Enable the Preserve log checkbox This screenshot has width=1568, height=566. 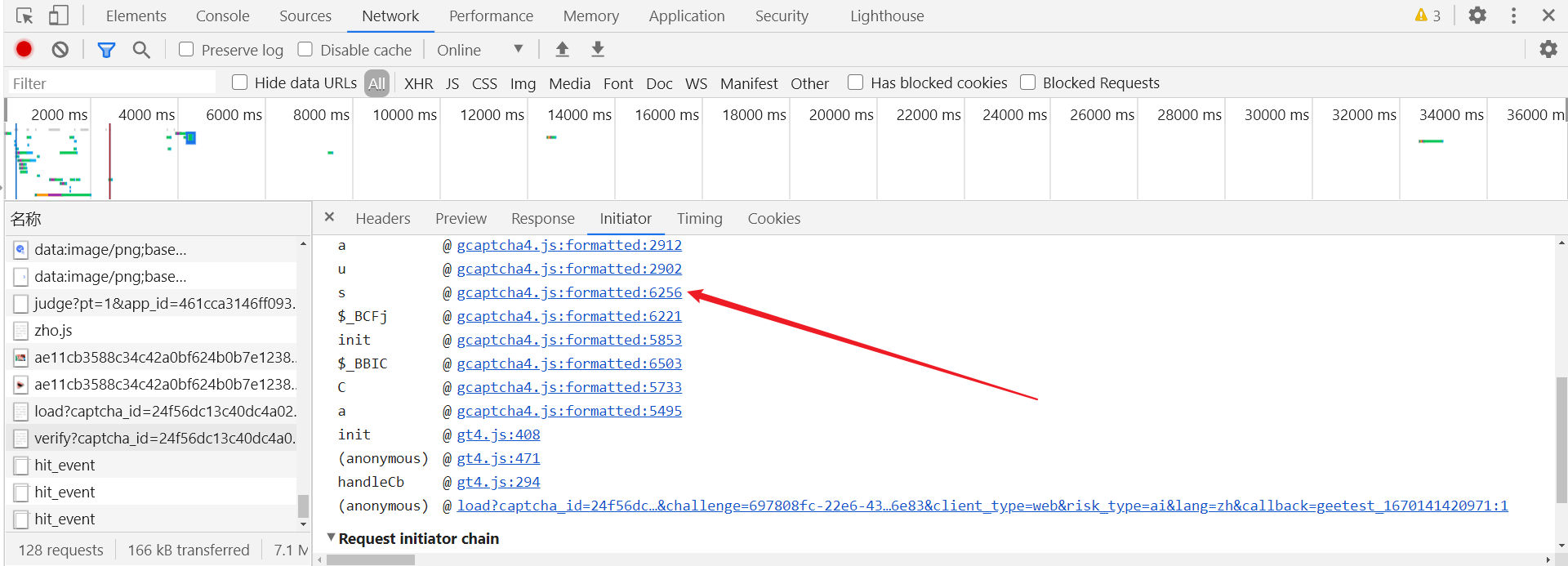pos(187,50)
